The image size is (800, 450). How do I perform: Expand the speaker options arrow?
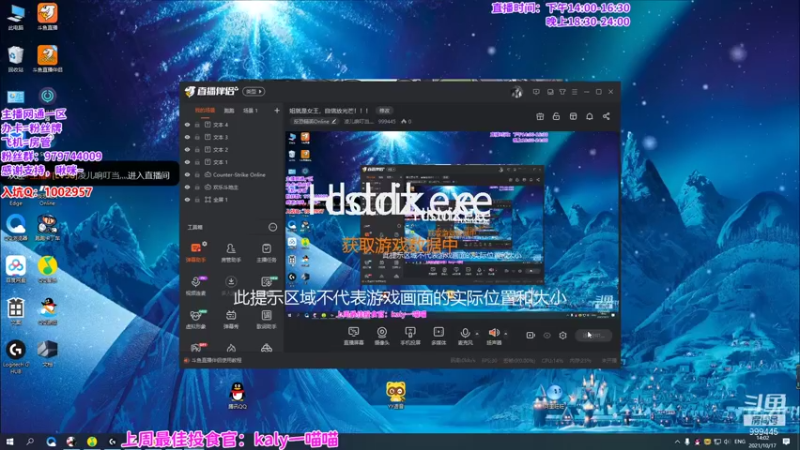pos(506,334)
